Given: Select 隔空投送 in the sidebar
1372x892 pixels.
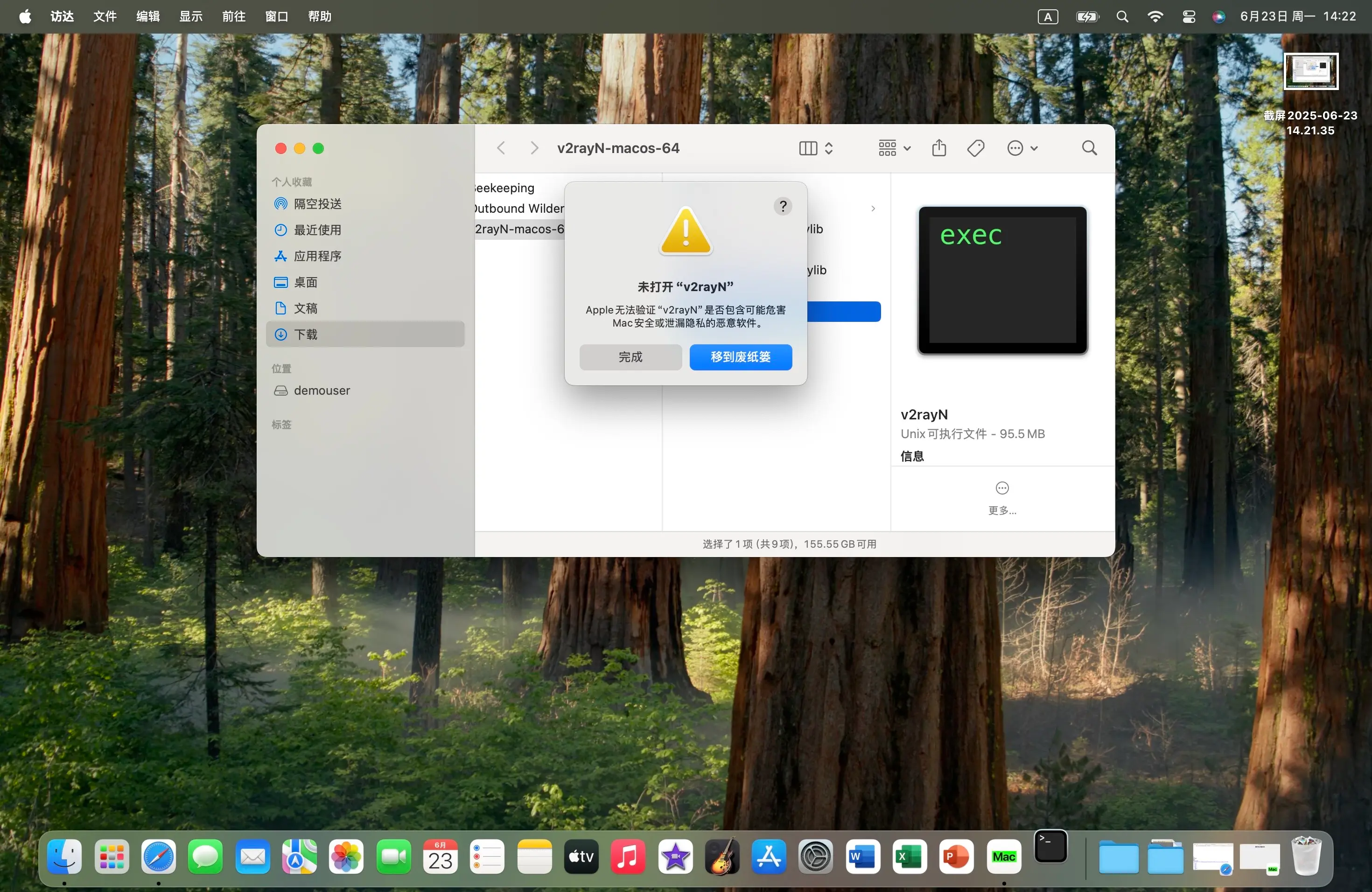Looking at the screenshot, I should click(x=365, y=203).
